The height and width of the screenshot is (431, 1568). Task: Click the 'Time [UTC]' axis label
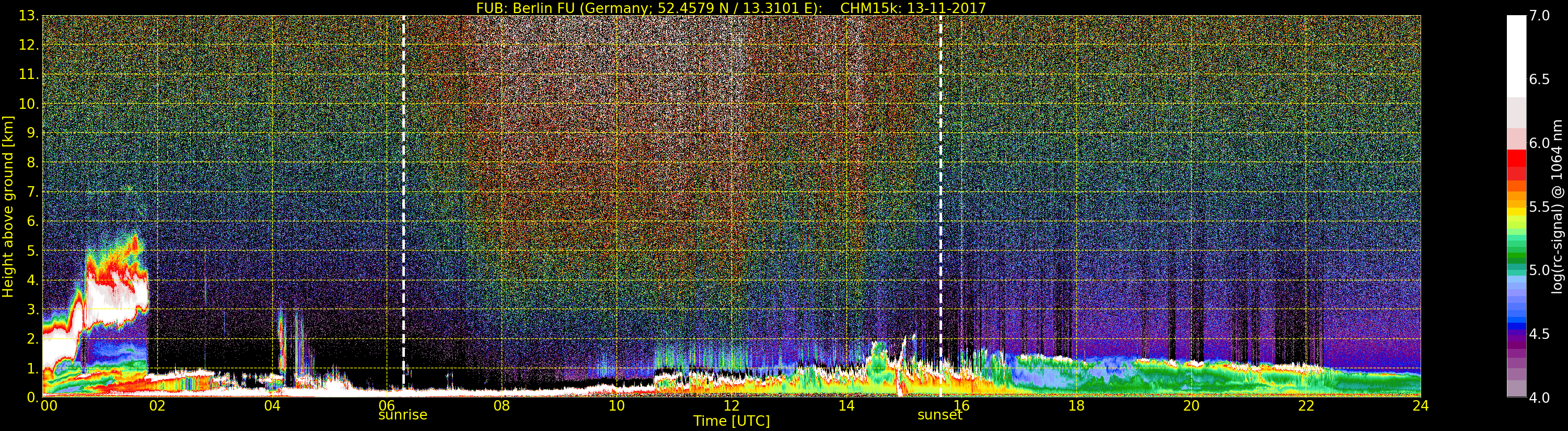(731, 421)
